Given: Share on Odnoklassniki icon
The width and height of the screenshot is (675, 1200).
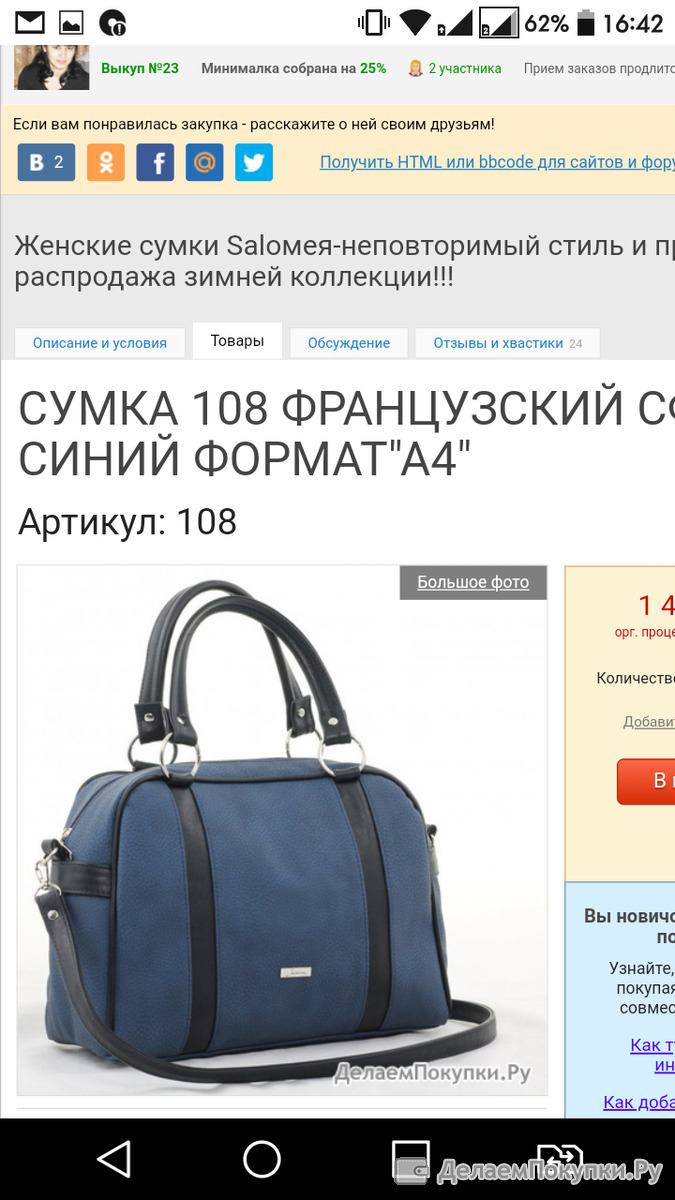Looking at the screenshot, I should click(x=106, y=162).
